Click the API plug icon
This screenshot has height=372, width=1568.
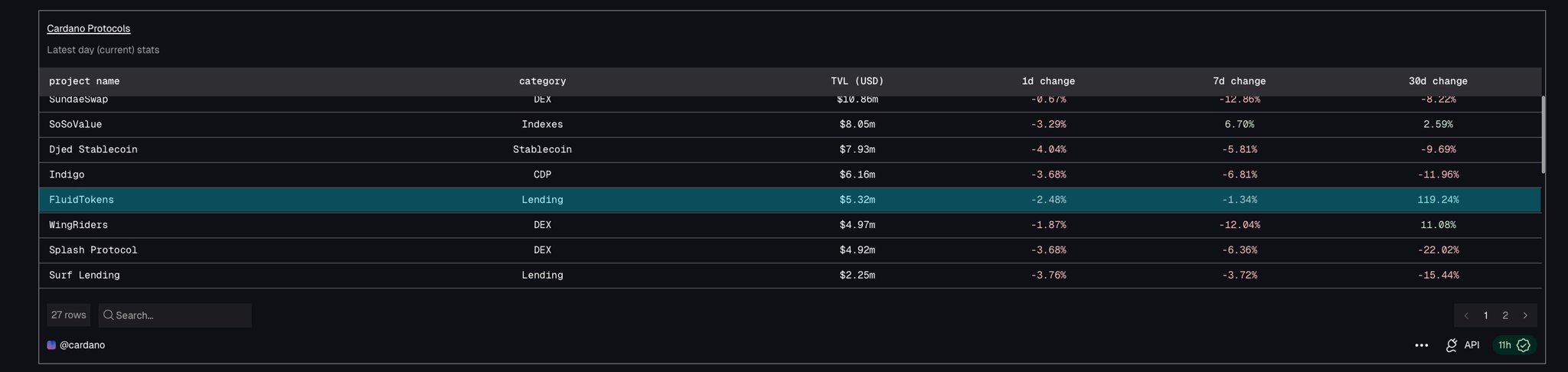tap(1451, 345)
